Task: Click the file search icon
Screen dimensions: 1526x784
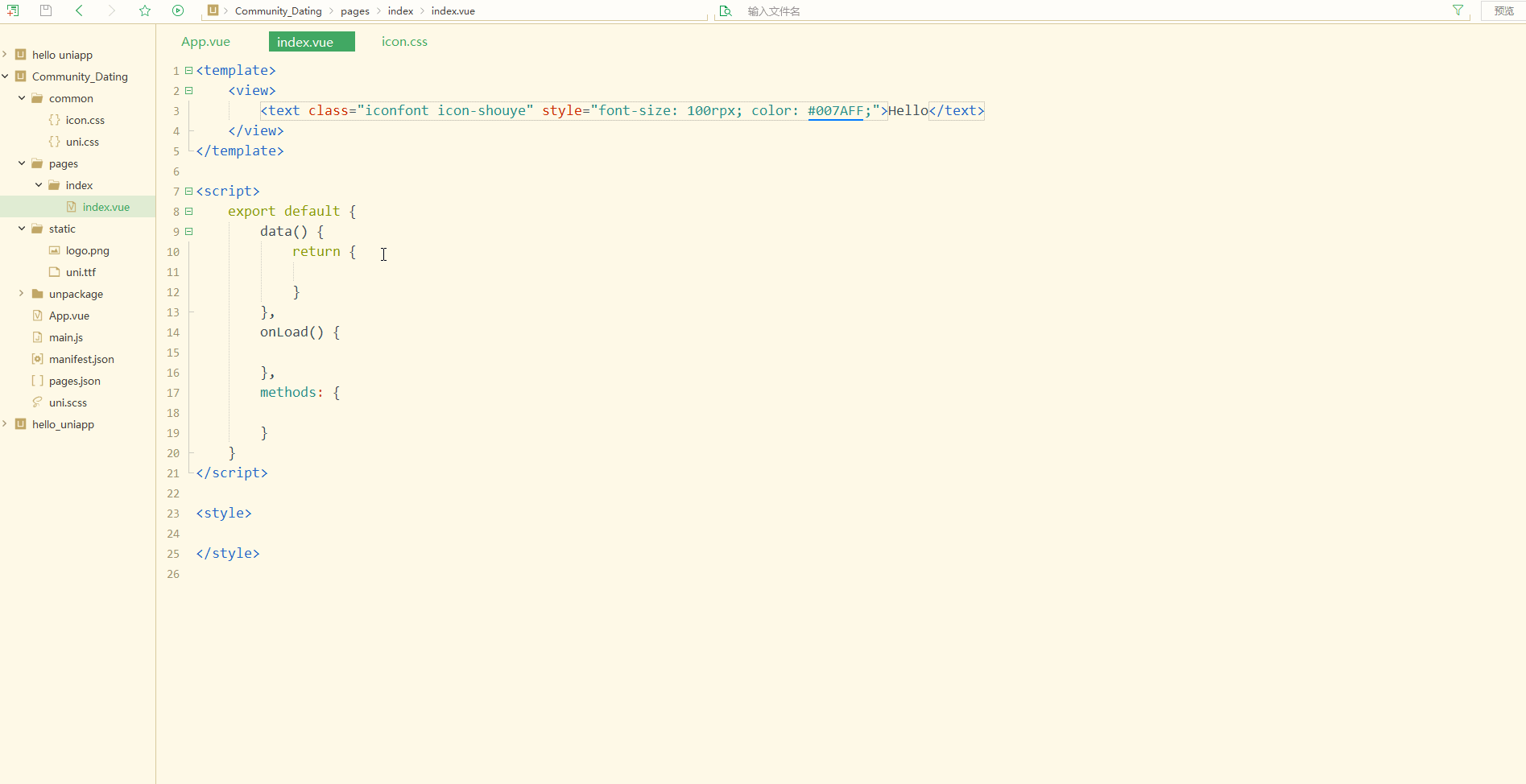Action: 726,11
